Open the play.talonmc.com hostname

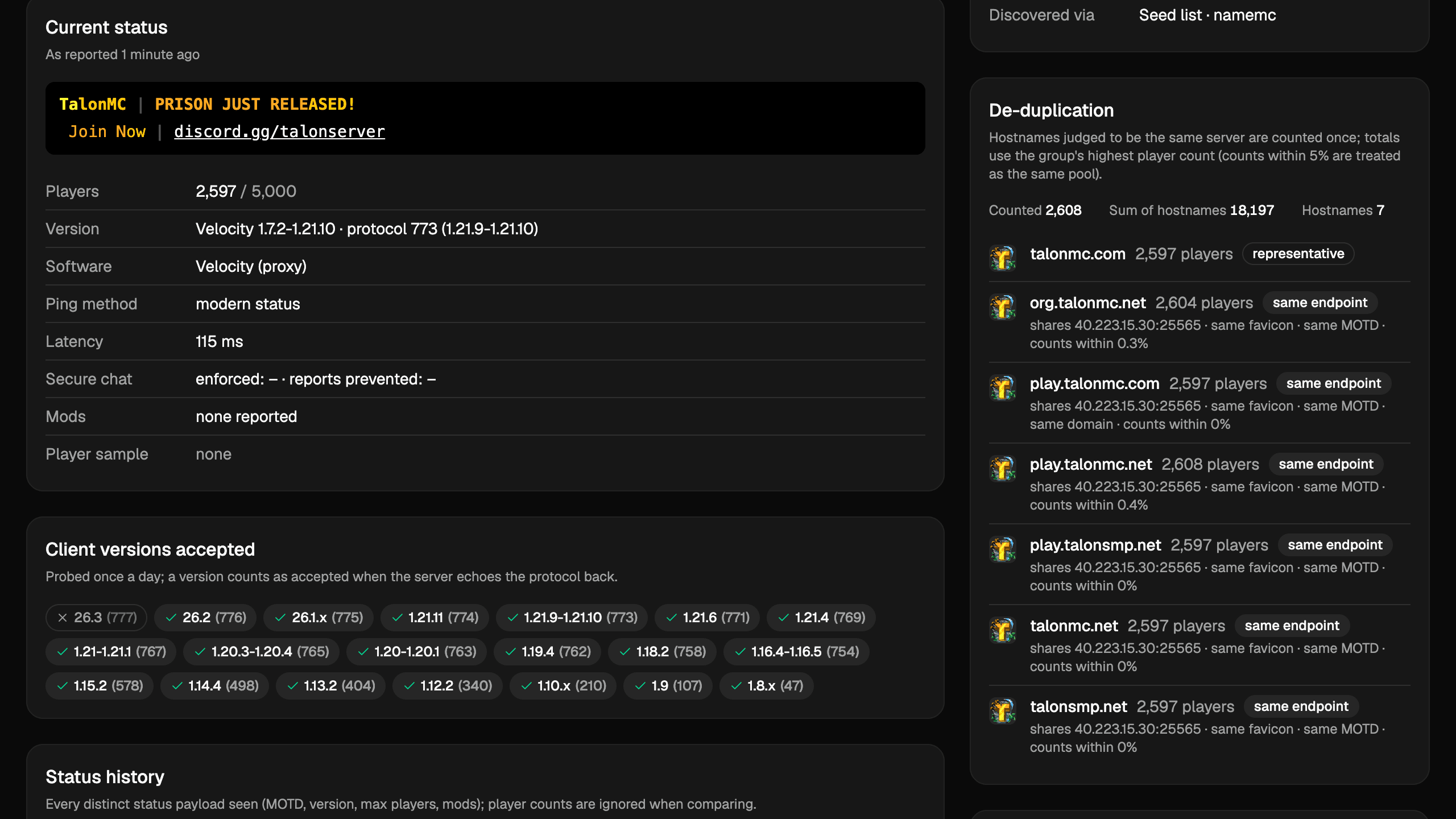click(x=1094, y=383)
